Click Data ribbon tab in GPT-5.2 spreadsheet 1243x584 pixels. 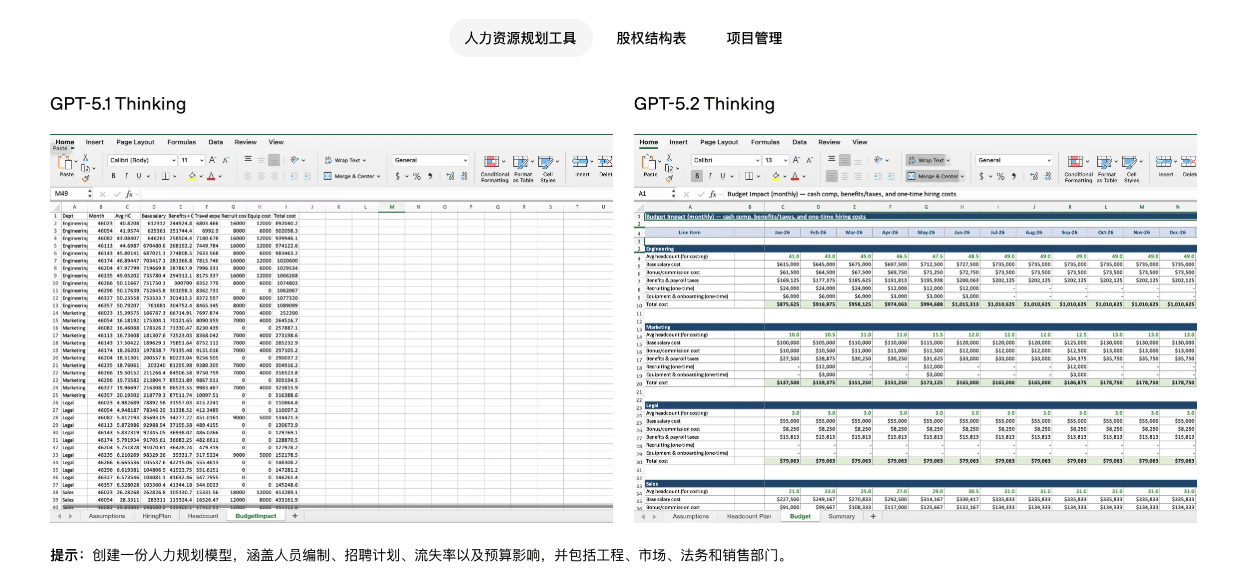click(x=800, y=142)
